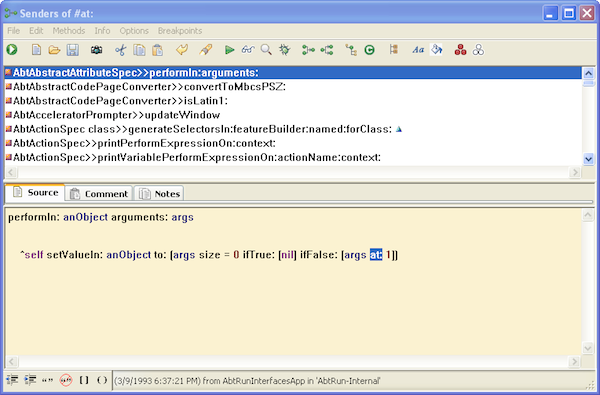The height and width of the screenshot is (395, 600).
Task: Click the camera snapshot icon
Action: click(x=96, y=50)
